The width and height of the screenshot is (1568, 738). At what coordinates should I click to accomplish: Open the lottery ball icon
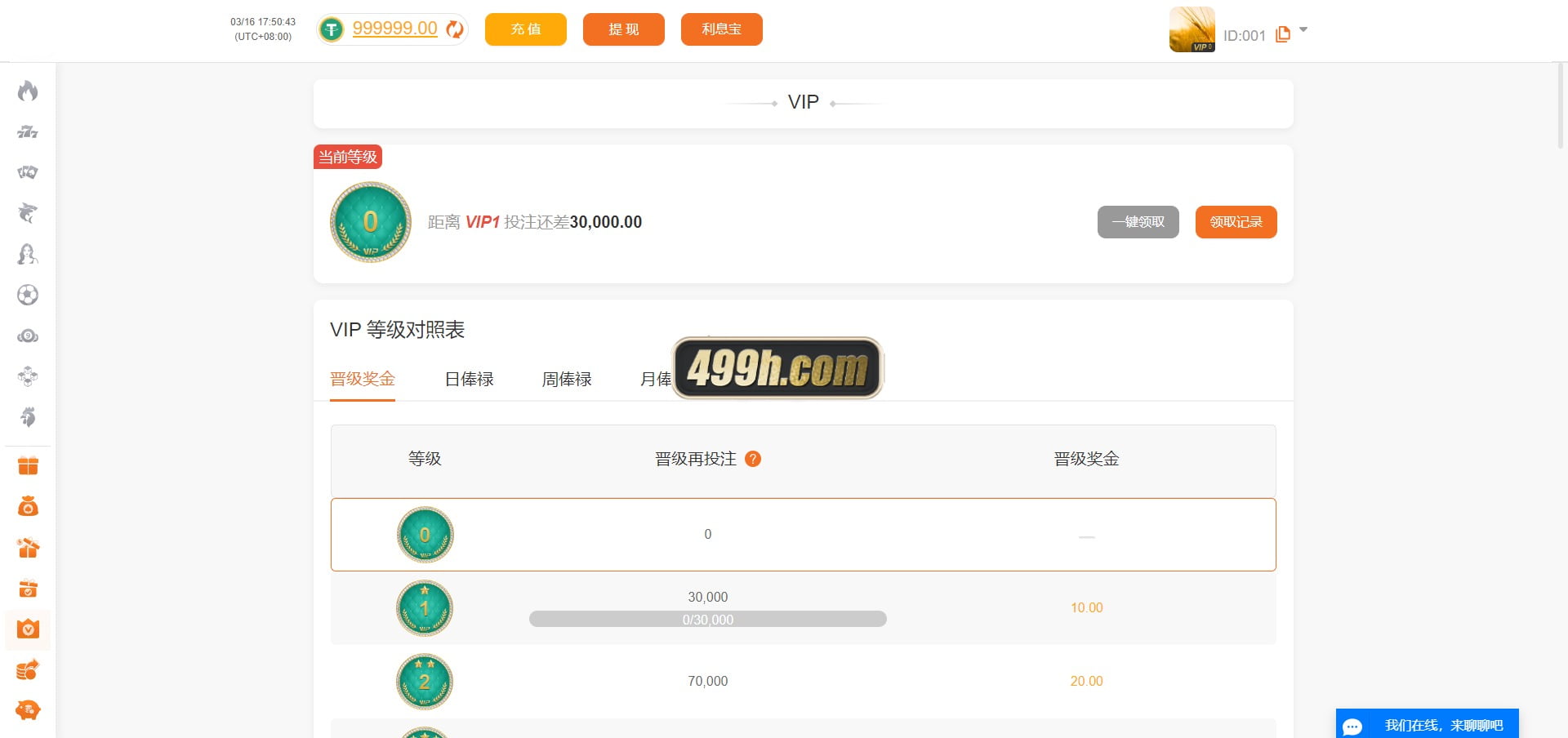(x=28, y=336)
